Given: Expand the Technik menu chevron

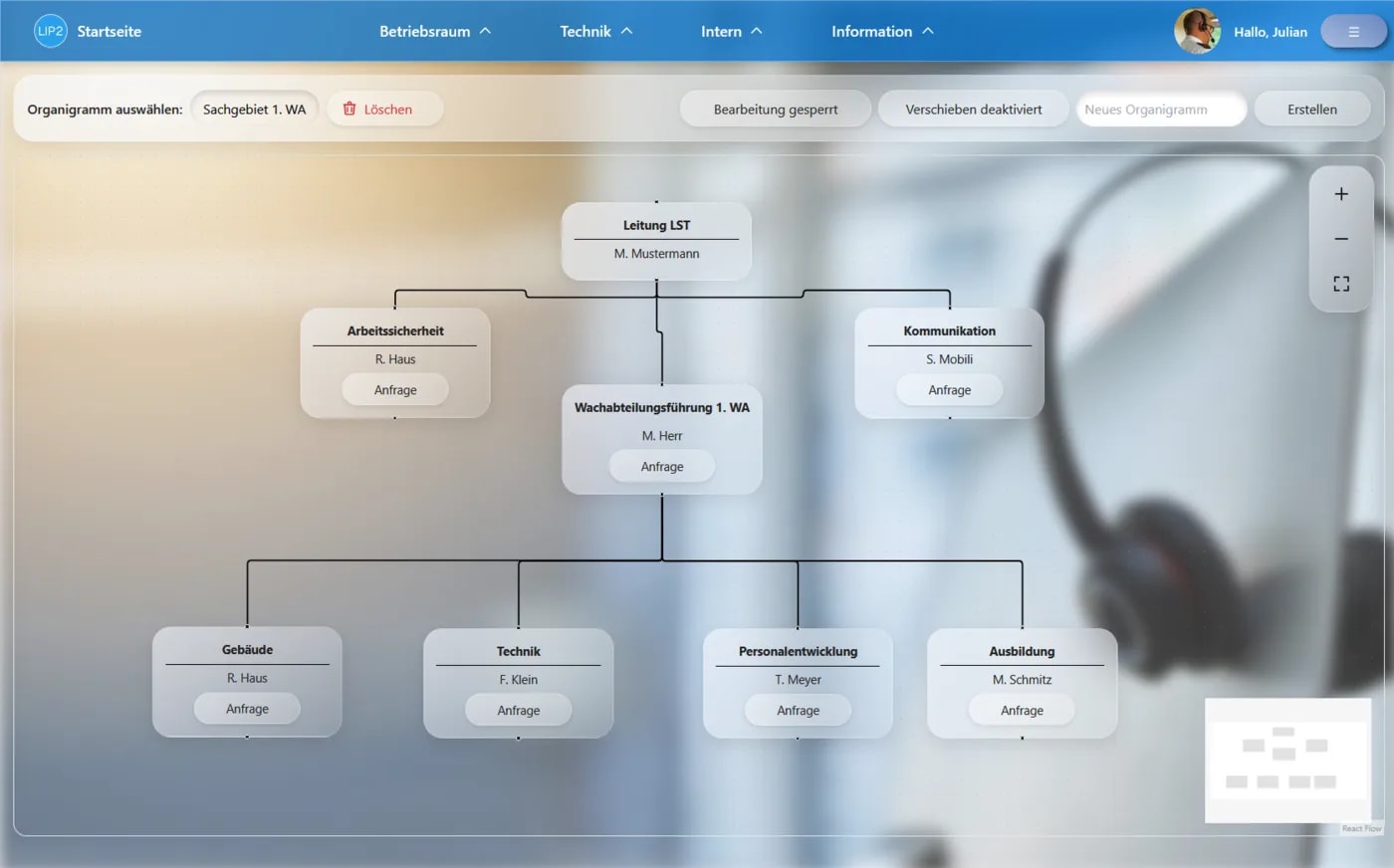Looking at the screenshot, I should point(626,31).
